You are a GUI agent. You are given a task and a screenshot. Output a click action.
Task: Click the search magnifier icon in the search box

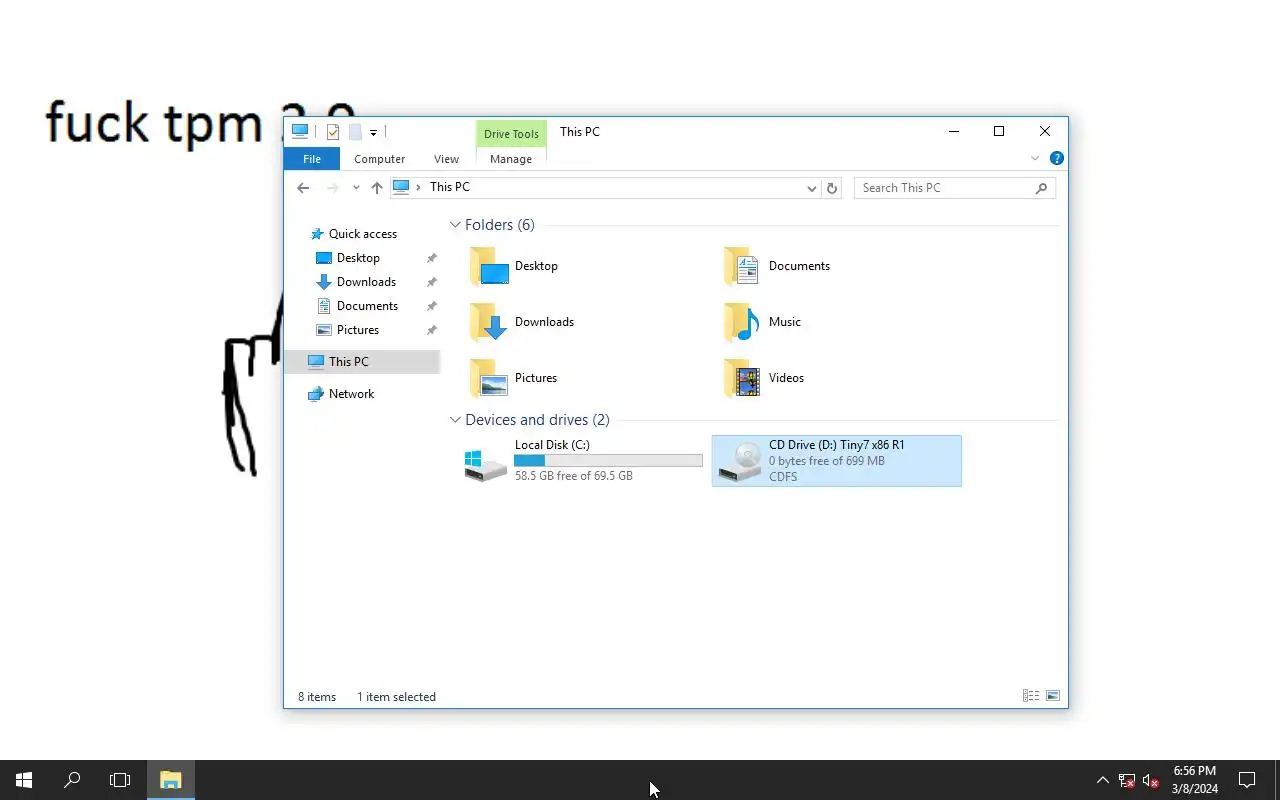[x=1041, y=188]
